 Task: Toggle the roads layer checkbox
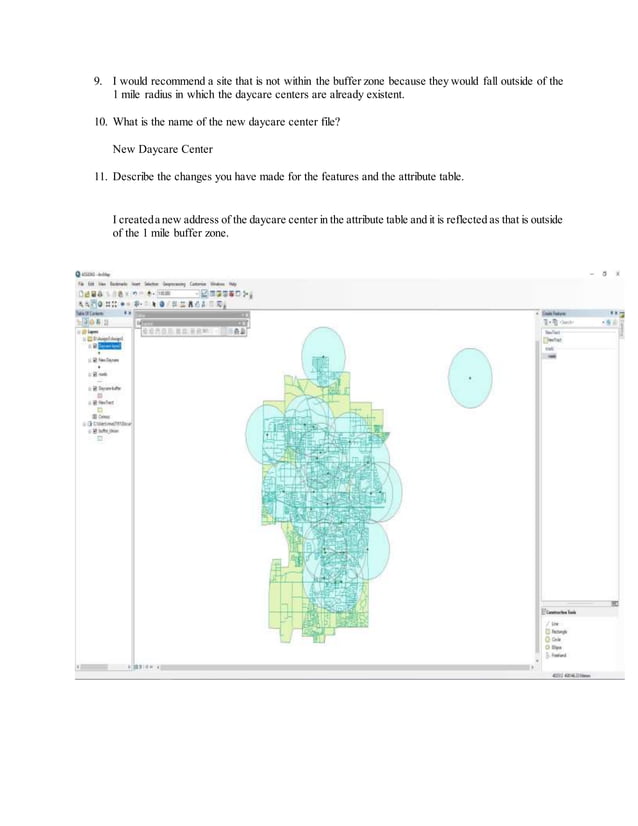pos(95,374)
